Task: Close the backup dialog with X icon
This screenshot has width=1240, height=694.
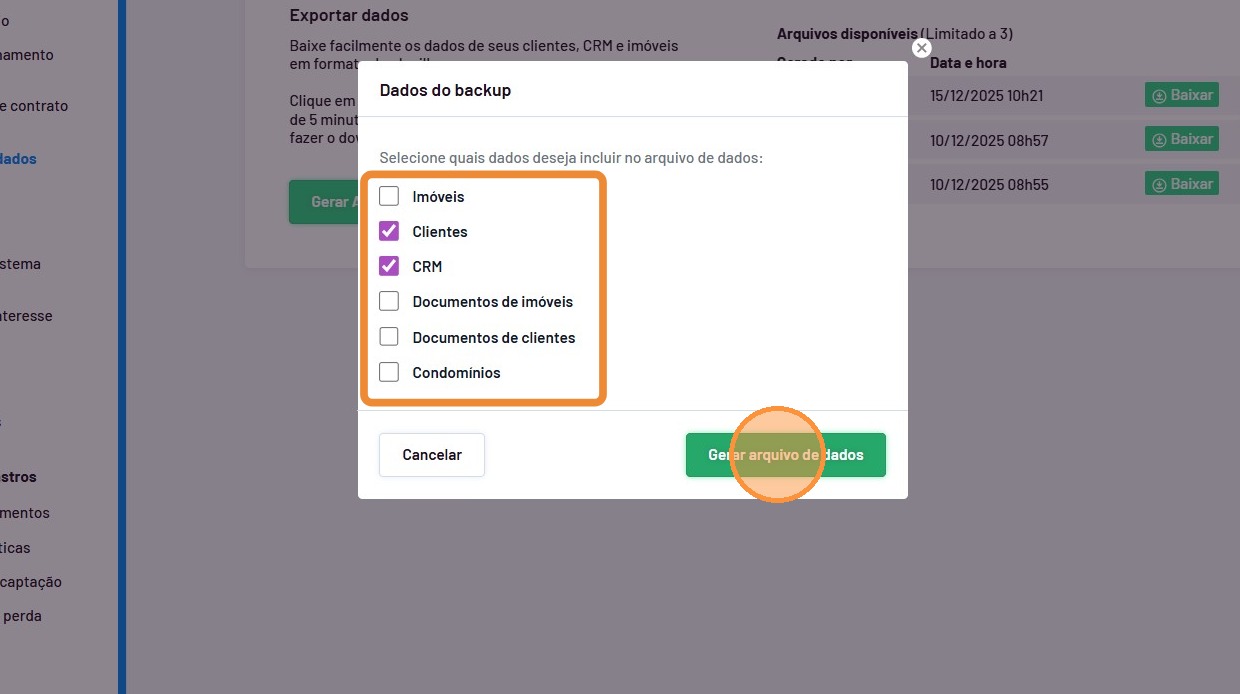Action: (922, 48)
